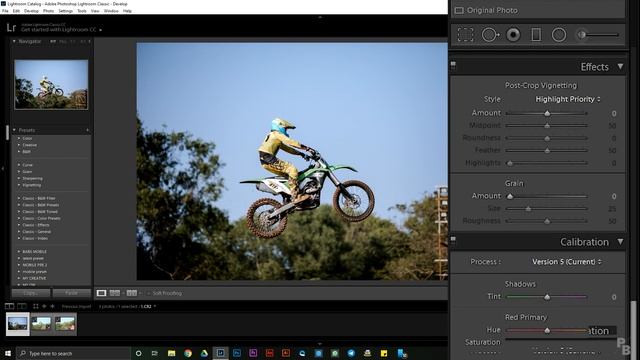The image size is (640, 360).
Task: Toggle the Soft Proofing checkbox
Action: coord(149,293)
